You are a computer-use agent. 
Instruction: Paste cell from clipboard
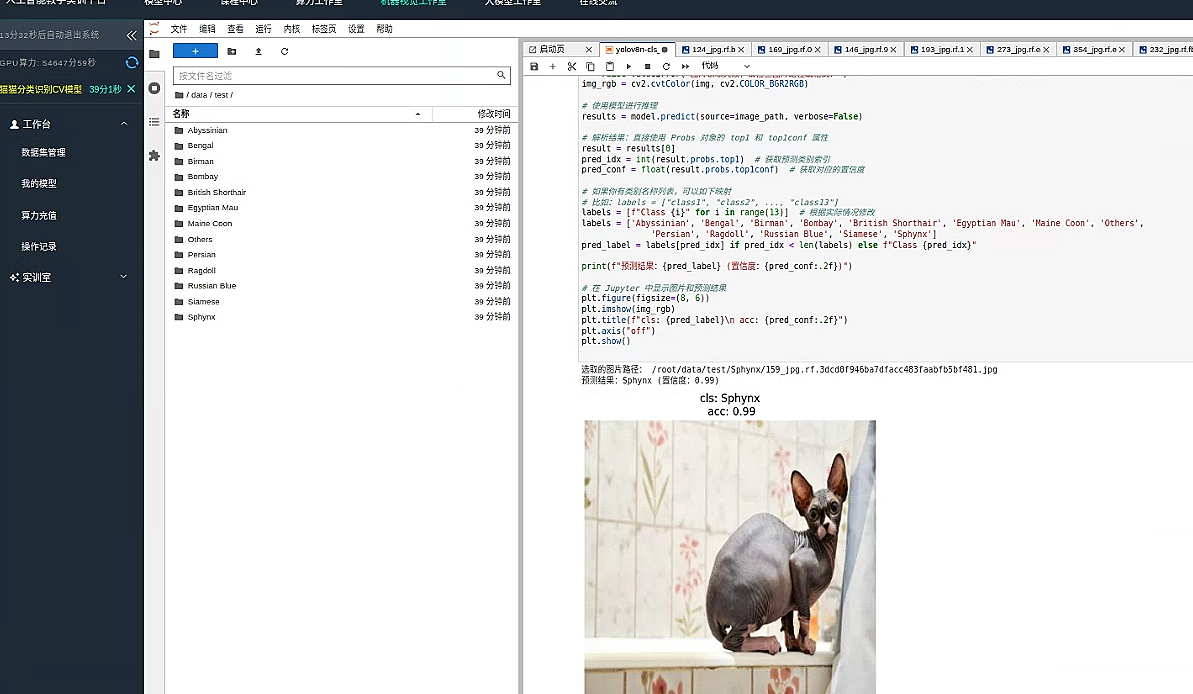click(x=609, y=66)
